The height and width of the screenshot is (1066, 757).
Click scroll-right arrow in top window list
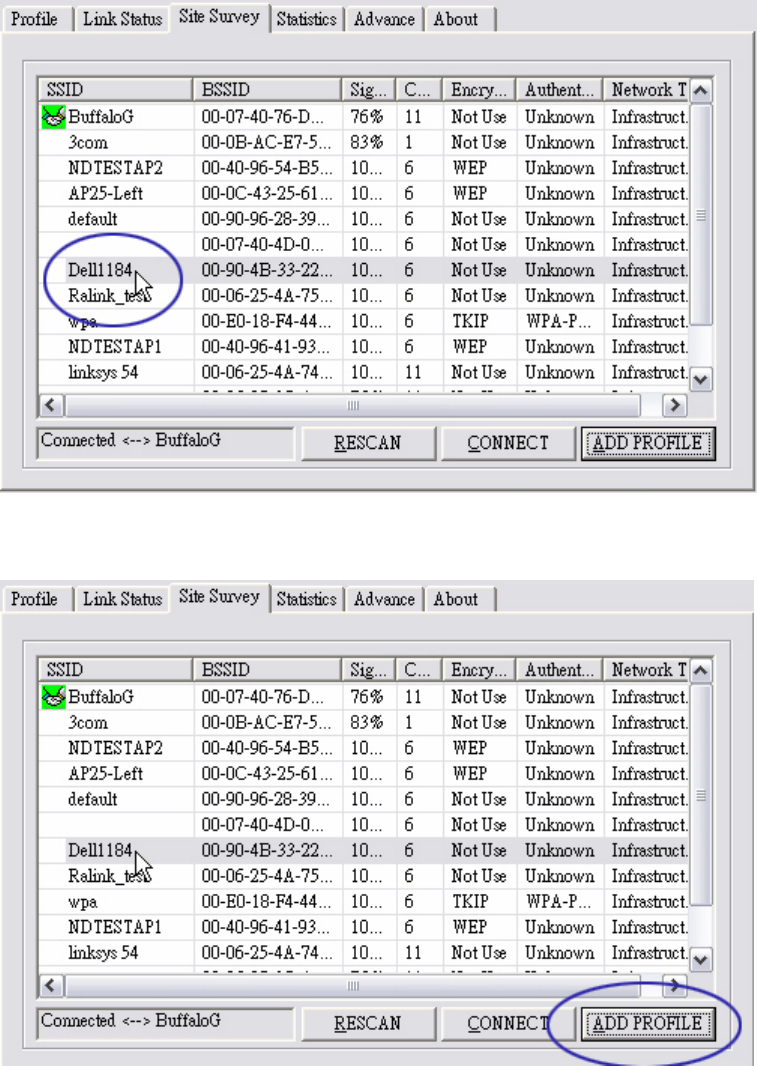point(674,405)
